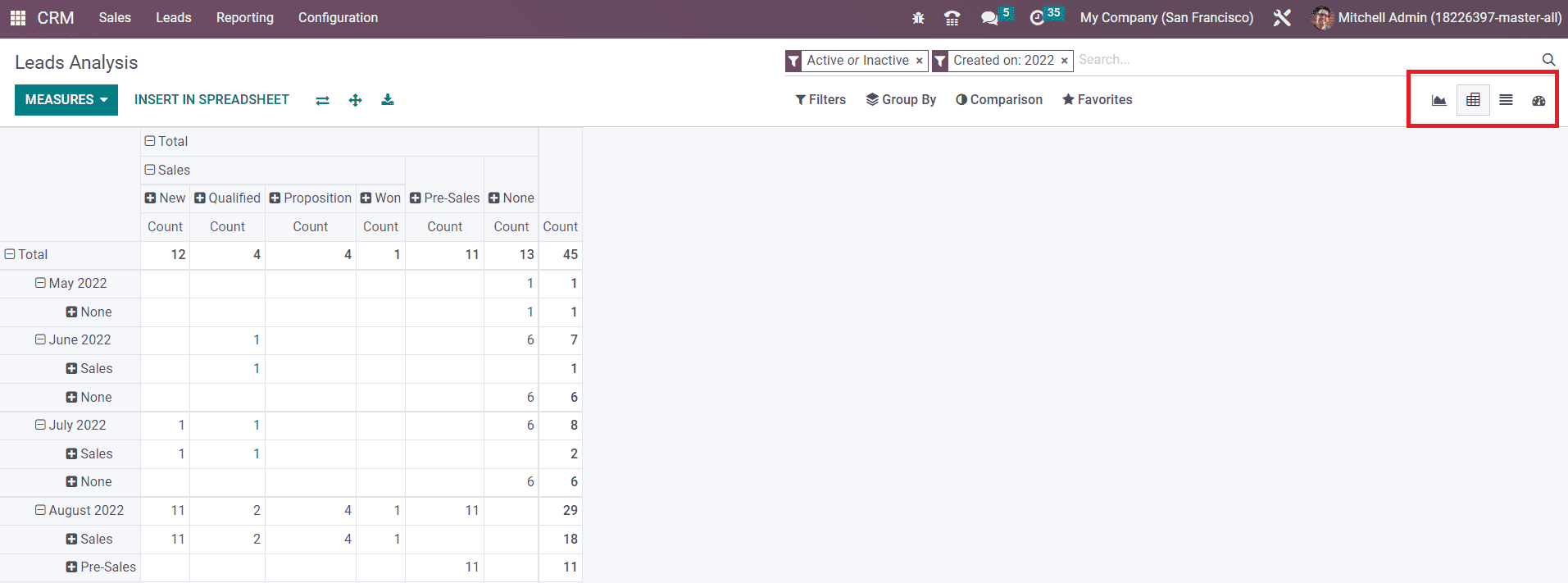Image resolution: width=1568 pixels, height=583 pixels.
Task: Collapse the August 2022 row
Action: pyautogui.click(x=79, y=510)
